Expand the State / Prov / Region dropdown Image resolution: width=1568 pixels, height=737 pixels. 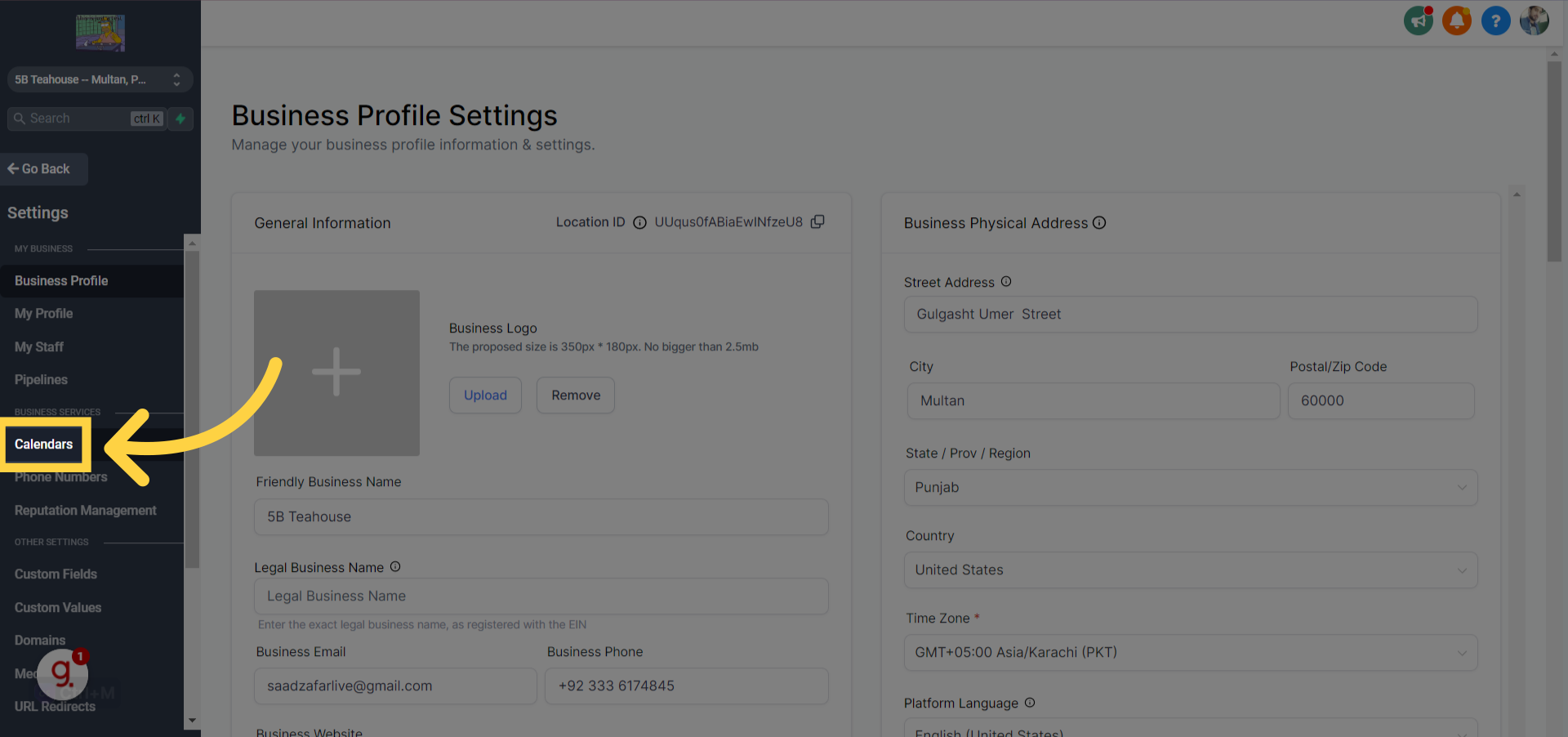(x=1191, y=487)
